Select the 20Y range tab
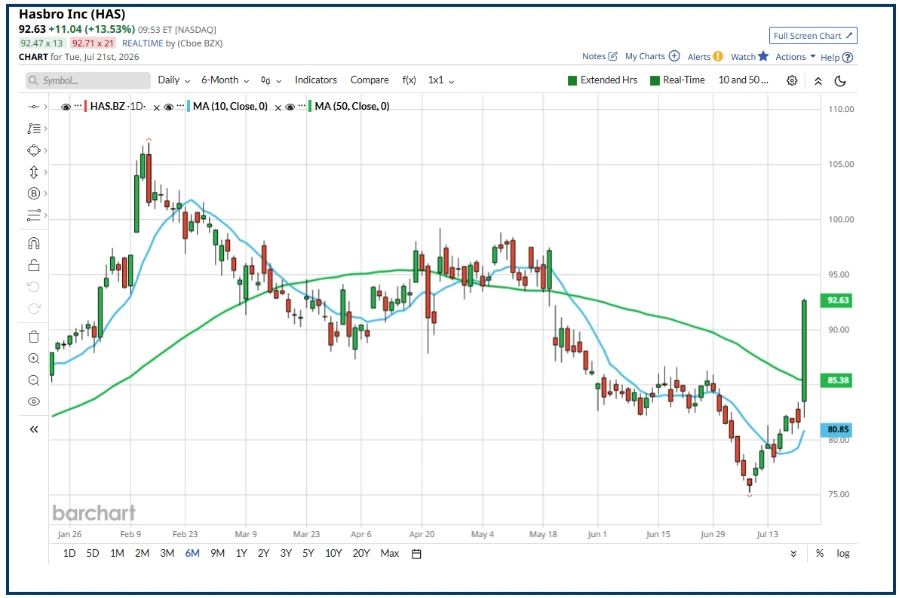Screen dimensions: 900x598 361,553
